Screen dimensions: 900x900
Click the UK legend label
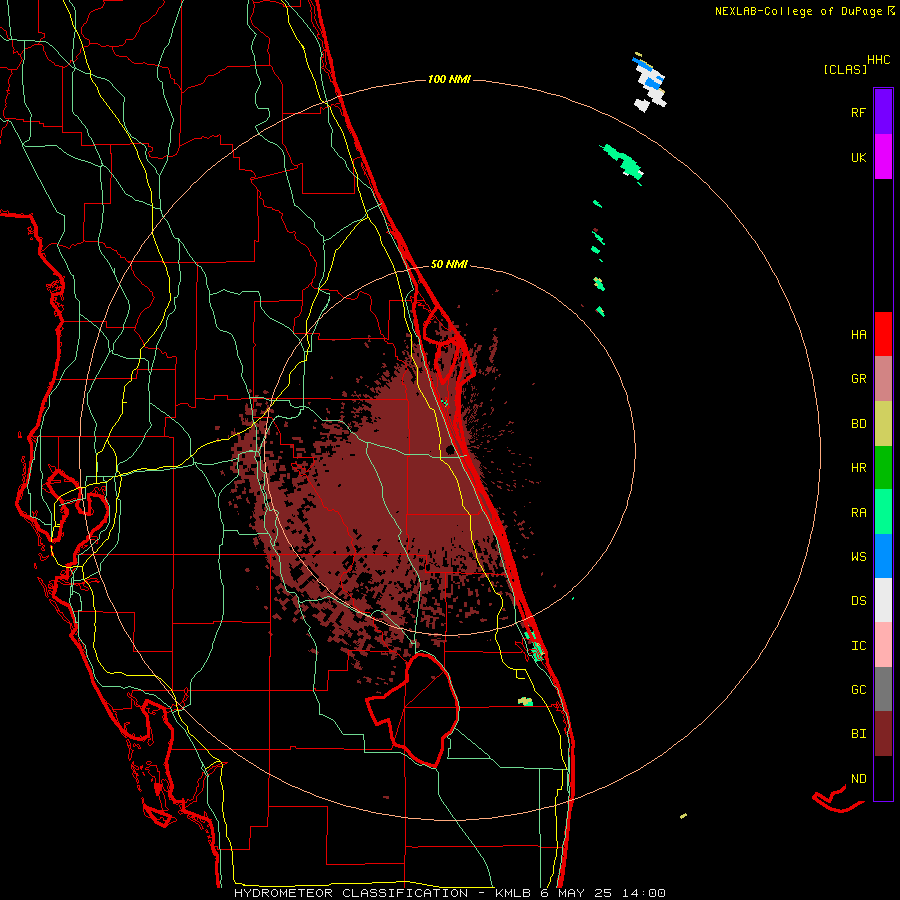pyautogui.click(x=858, y=157)
